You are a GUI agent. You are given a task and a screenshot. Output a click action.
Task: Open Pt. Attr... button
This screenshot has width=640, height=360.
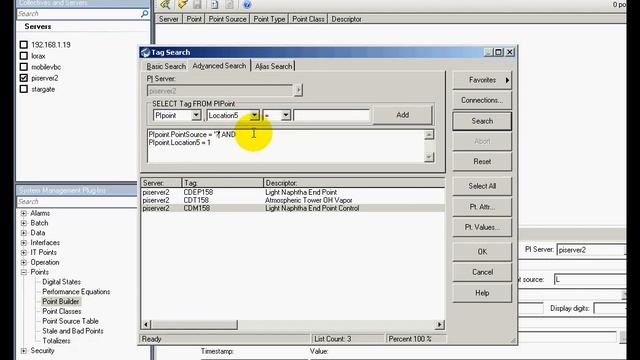[x=482, y=207]
